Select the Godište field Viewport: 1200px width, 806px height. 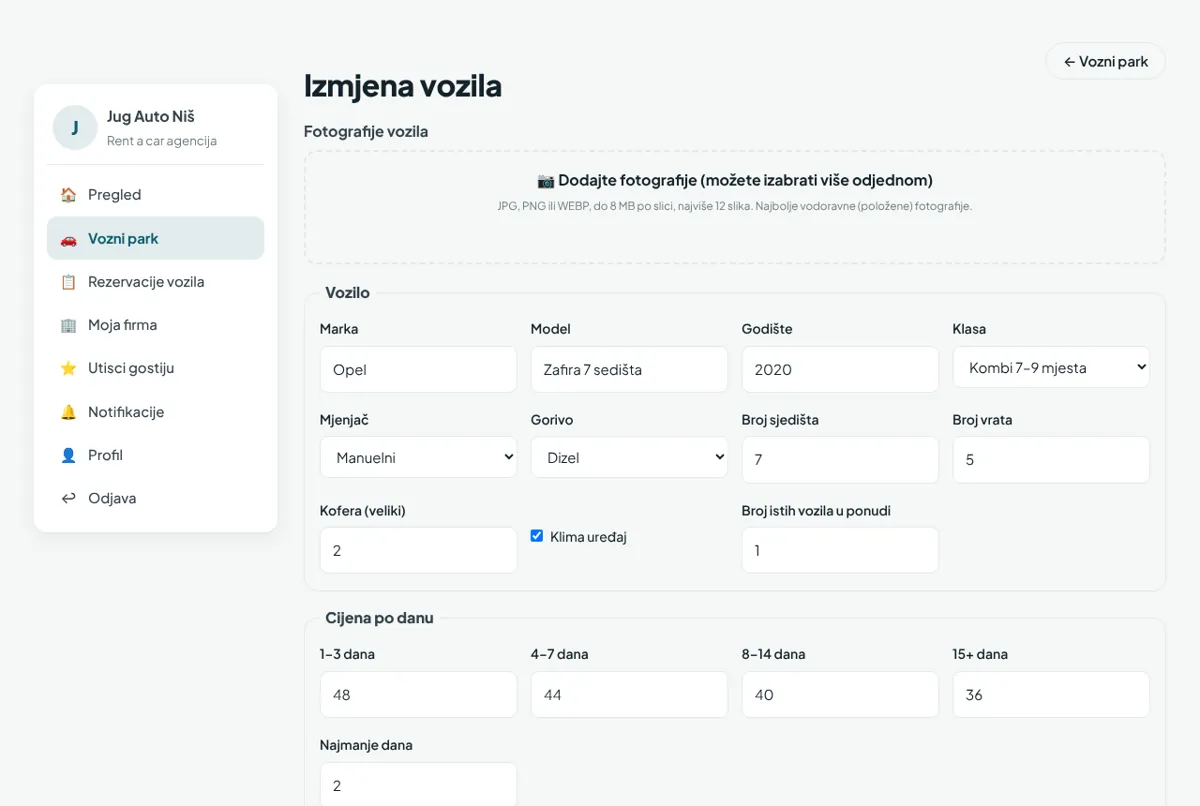(x=840, y=369)
